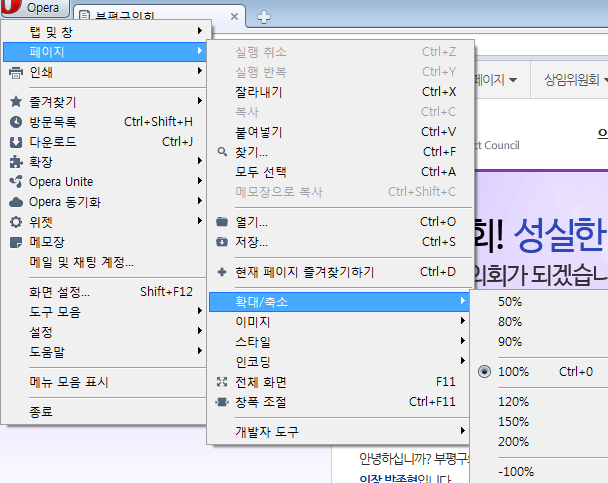Click the page's browser tab
This screenshot has width=608, height=483.
(159, 16)
